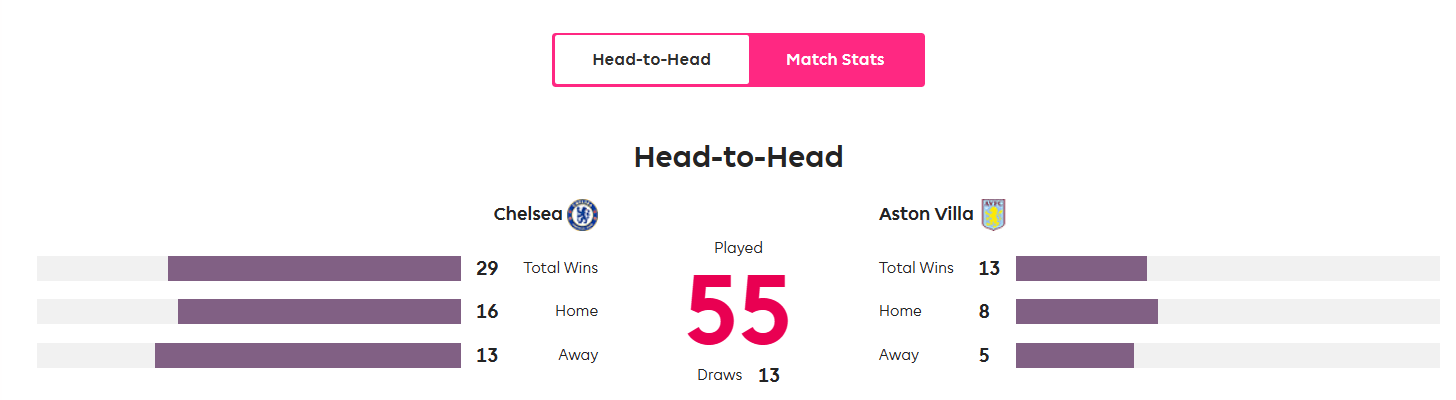Click Chelsea's 16 home wins value
This screenshot has width=1456, height=400.
point(487,312)
